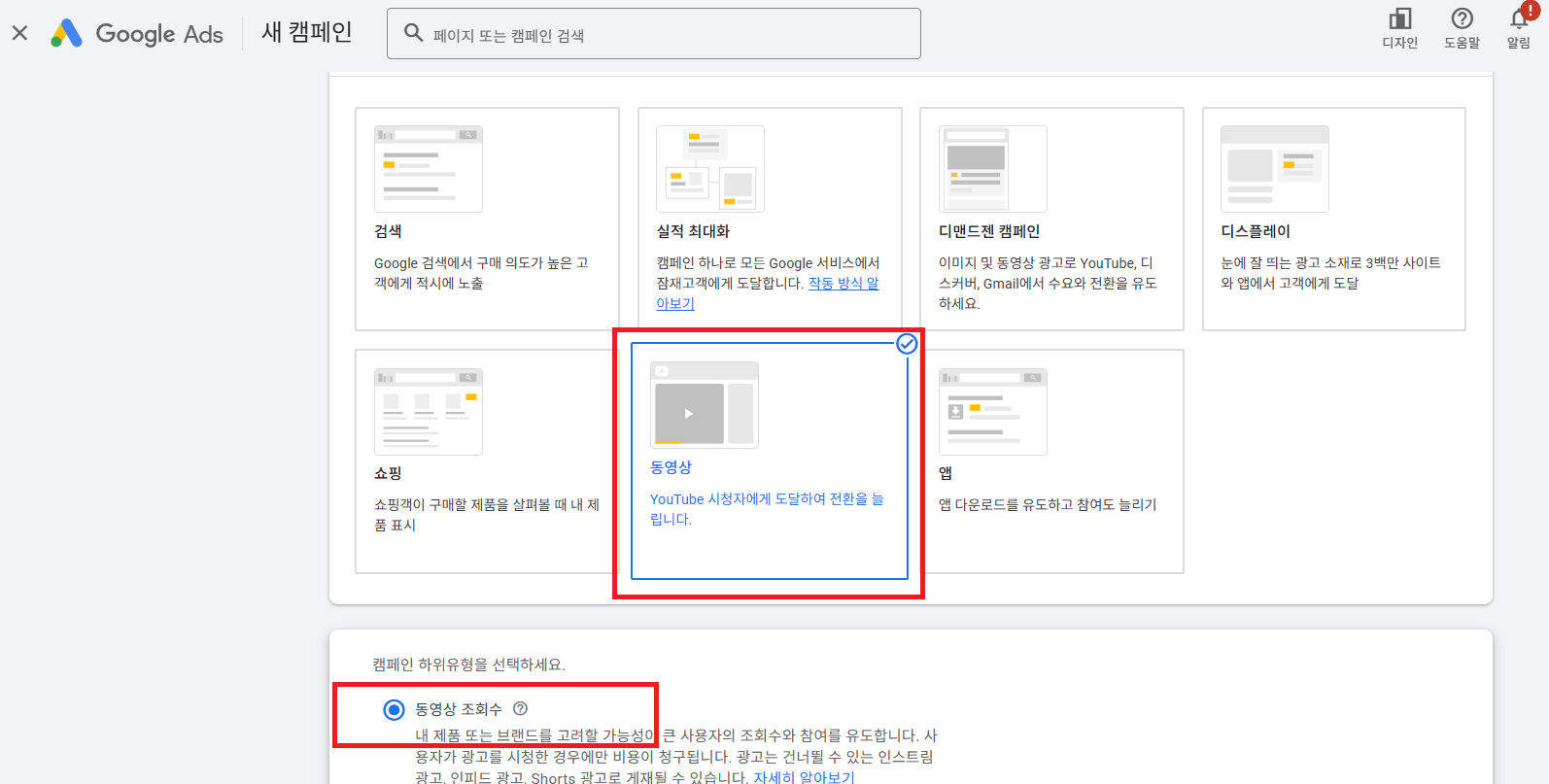Image resolution: width=1549 pixels, height=784 pixels.
Task: Click the 검색 card title
Action: [x=388, y=231]
